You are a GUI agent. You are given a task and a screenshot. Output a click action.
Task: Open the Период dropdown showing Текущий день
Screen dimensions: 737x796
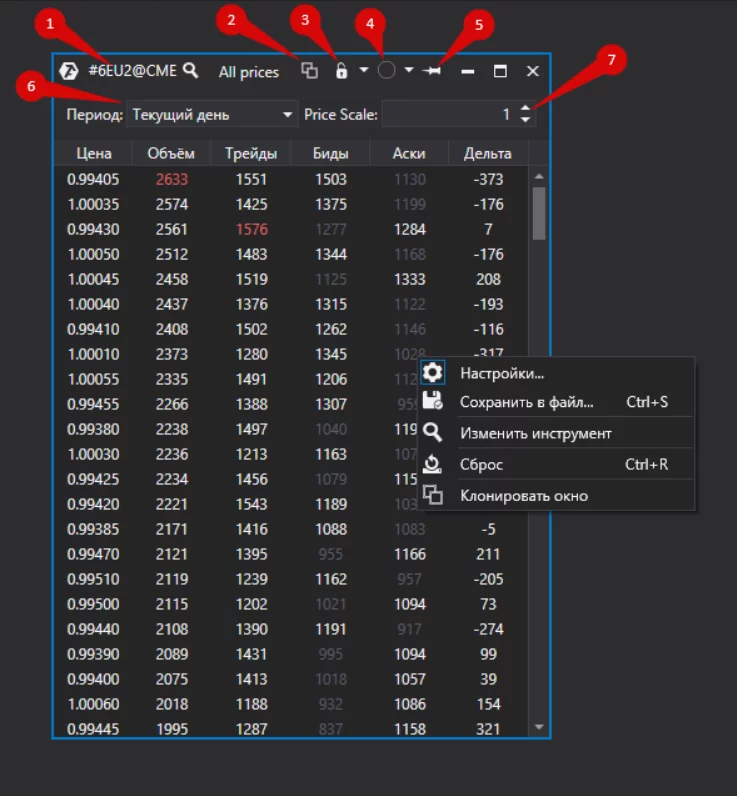tap(213, 115)
